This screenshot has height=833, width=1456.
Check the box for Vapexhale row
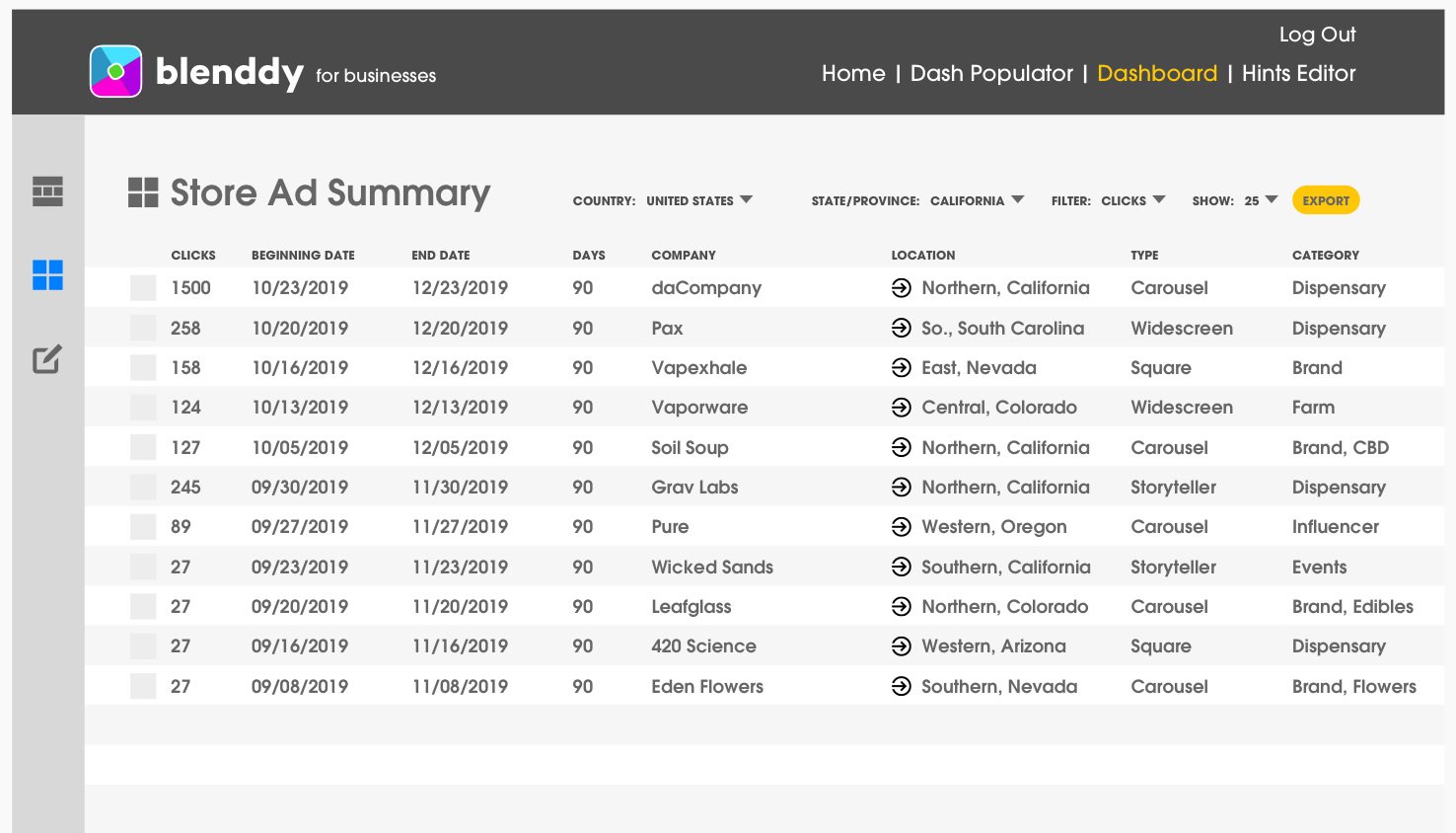point(143,368)
